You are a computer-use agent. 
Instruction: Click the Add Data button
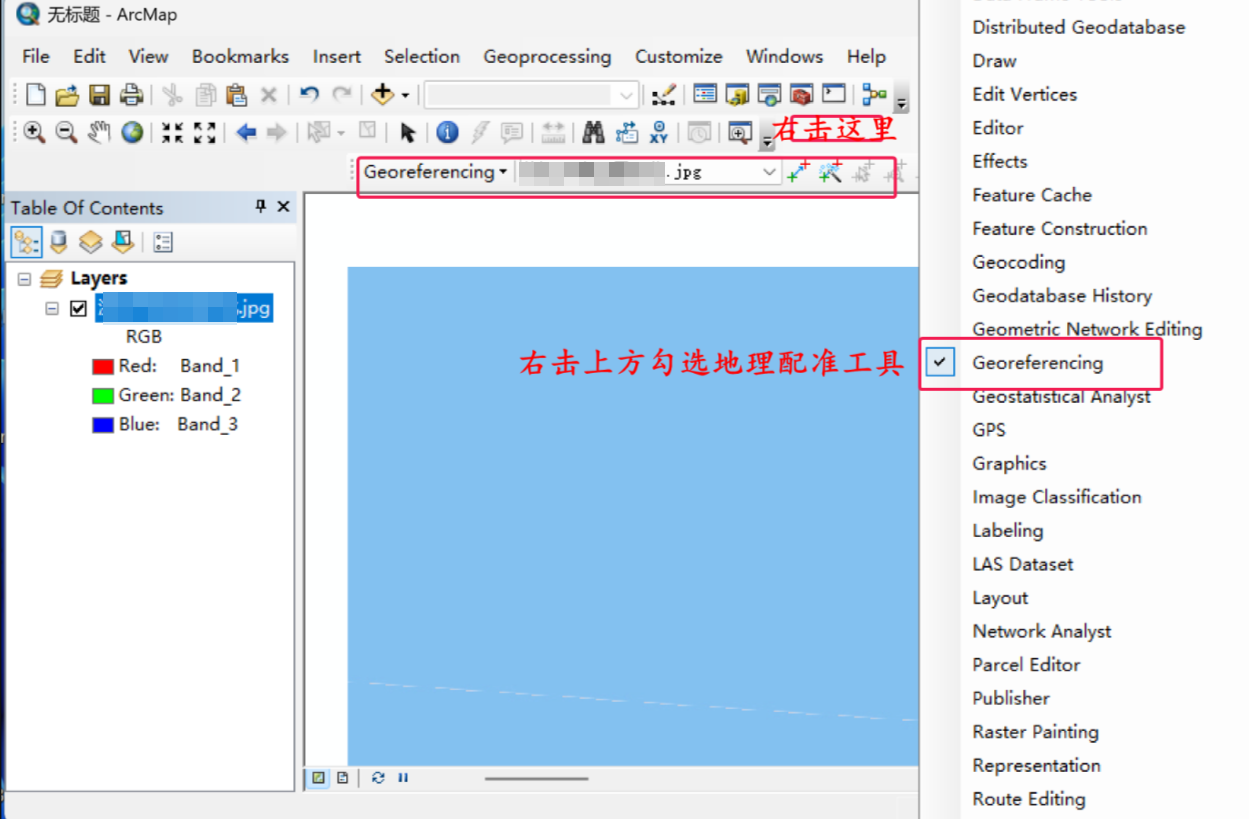(x=382, y=95)
